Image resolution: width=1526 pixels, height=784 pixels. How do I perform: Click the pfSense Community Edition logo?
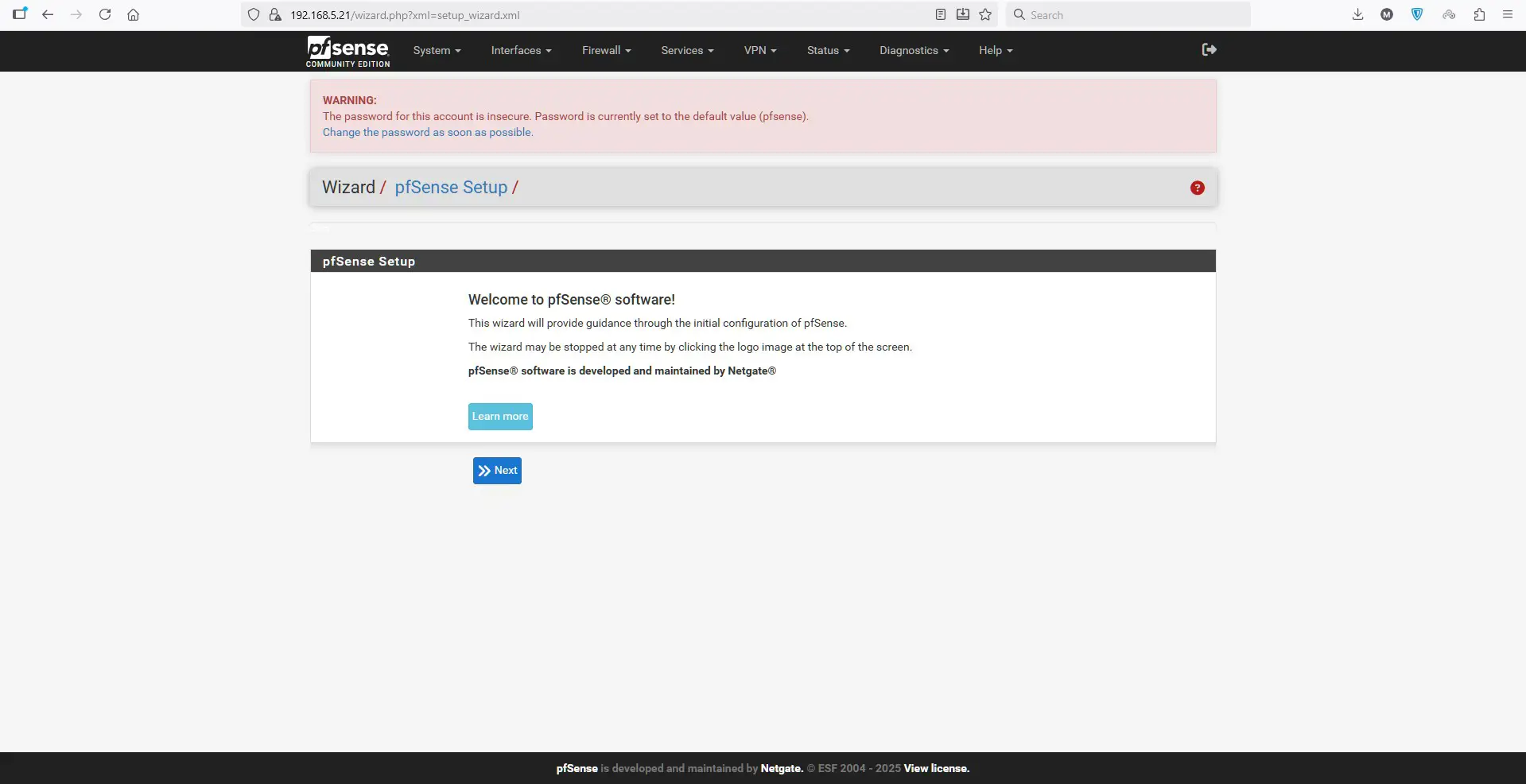click(348, 51)
